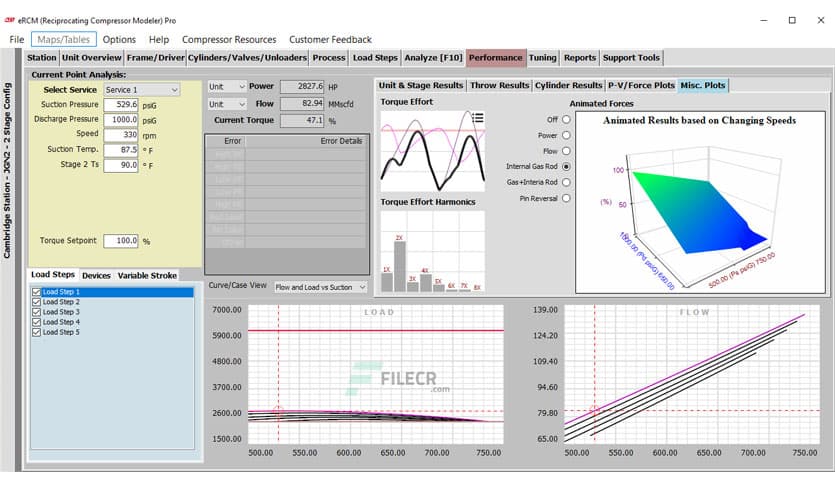Click the 3D animated results surface plot
The width and height of the screenshot is (836, 484).
[x=700, y=202]
